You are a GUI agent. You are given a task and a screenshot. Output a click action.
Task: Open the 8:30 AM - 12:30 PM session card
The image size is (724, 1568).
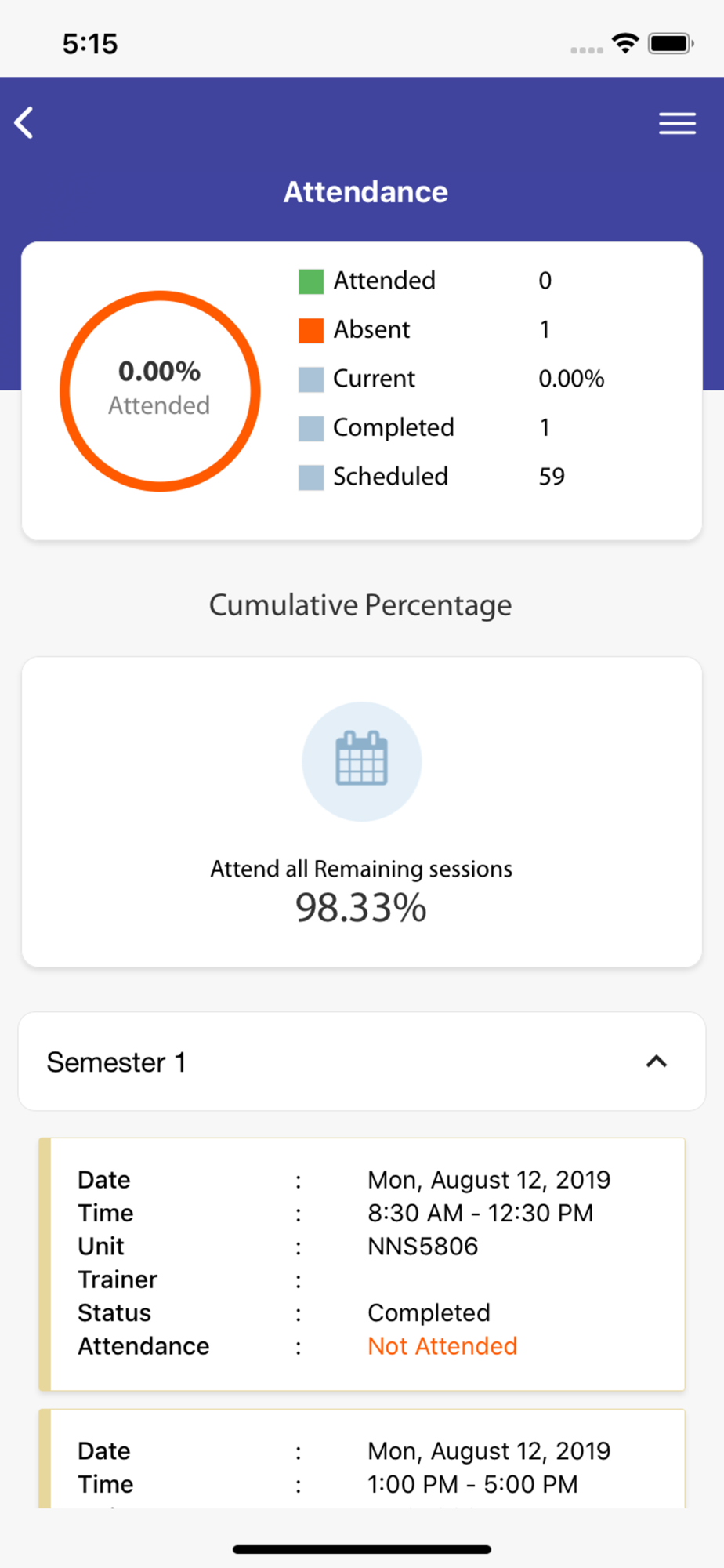pos(362,1264)
